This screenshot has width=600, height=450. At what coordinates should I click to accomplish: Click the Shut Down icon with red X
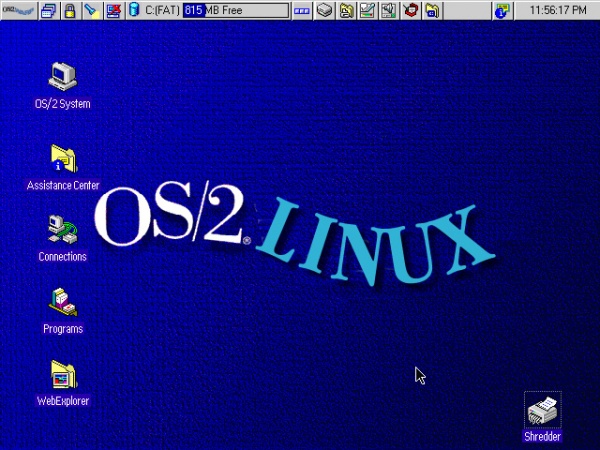coord(114,10)
